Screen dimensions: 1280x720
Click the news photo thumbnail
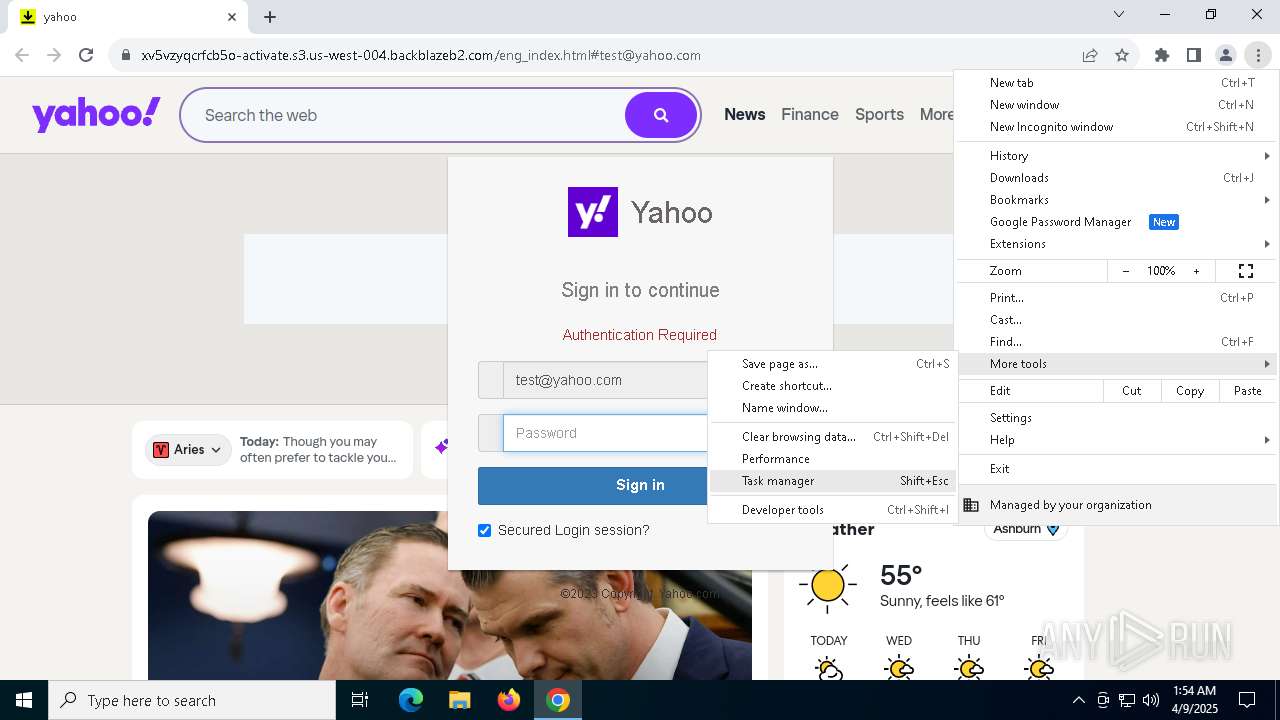450,596
